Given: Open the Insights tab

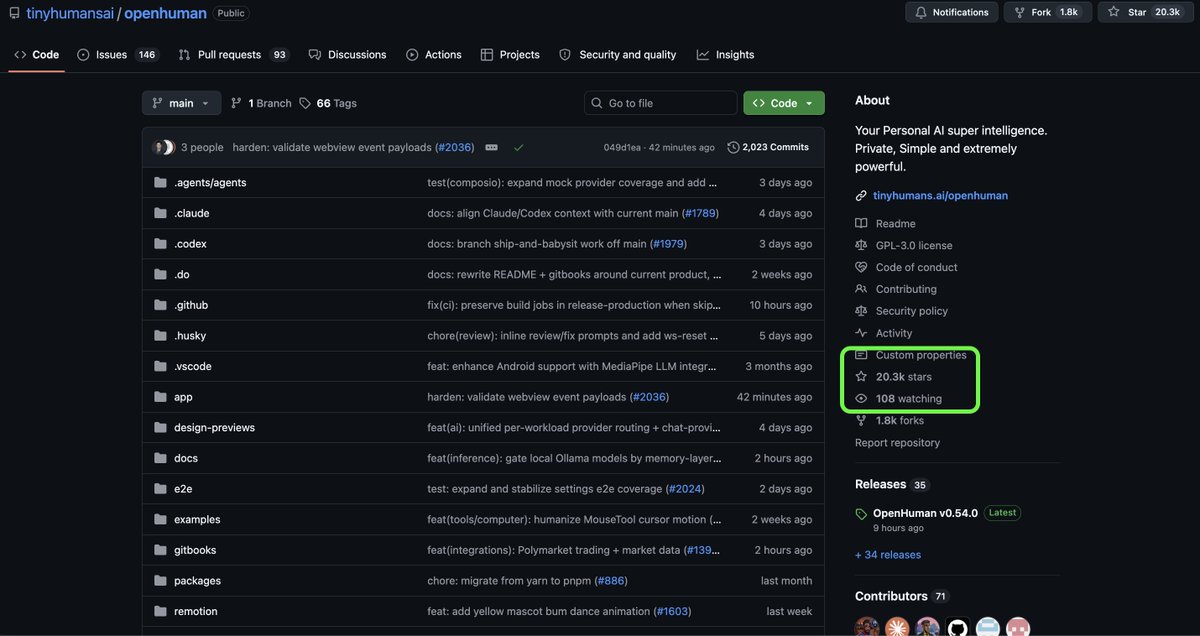Looking at the screenshot, I should pyautogui.click(x=726, y=55).
